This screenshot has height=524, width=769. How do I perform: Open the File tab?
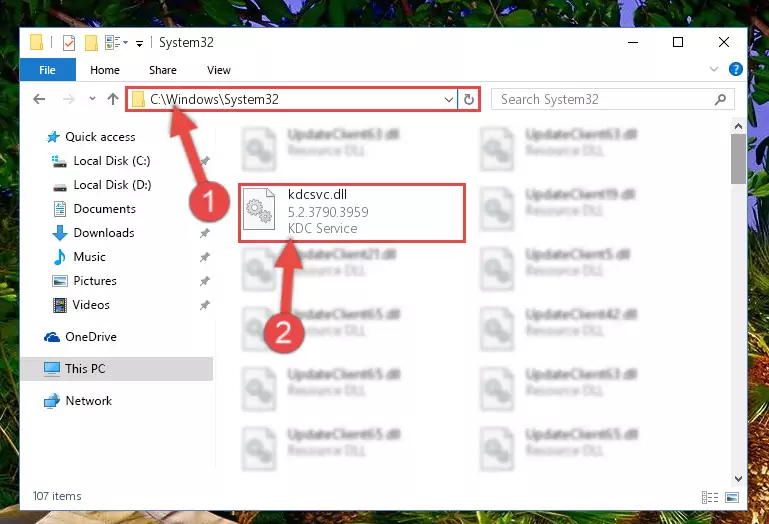coord(48,70)
